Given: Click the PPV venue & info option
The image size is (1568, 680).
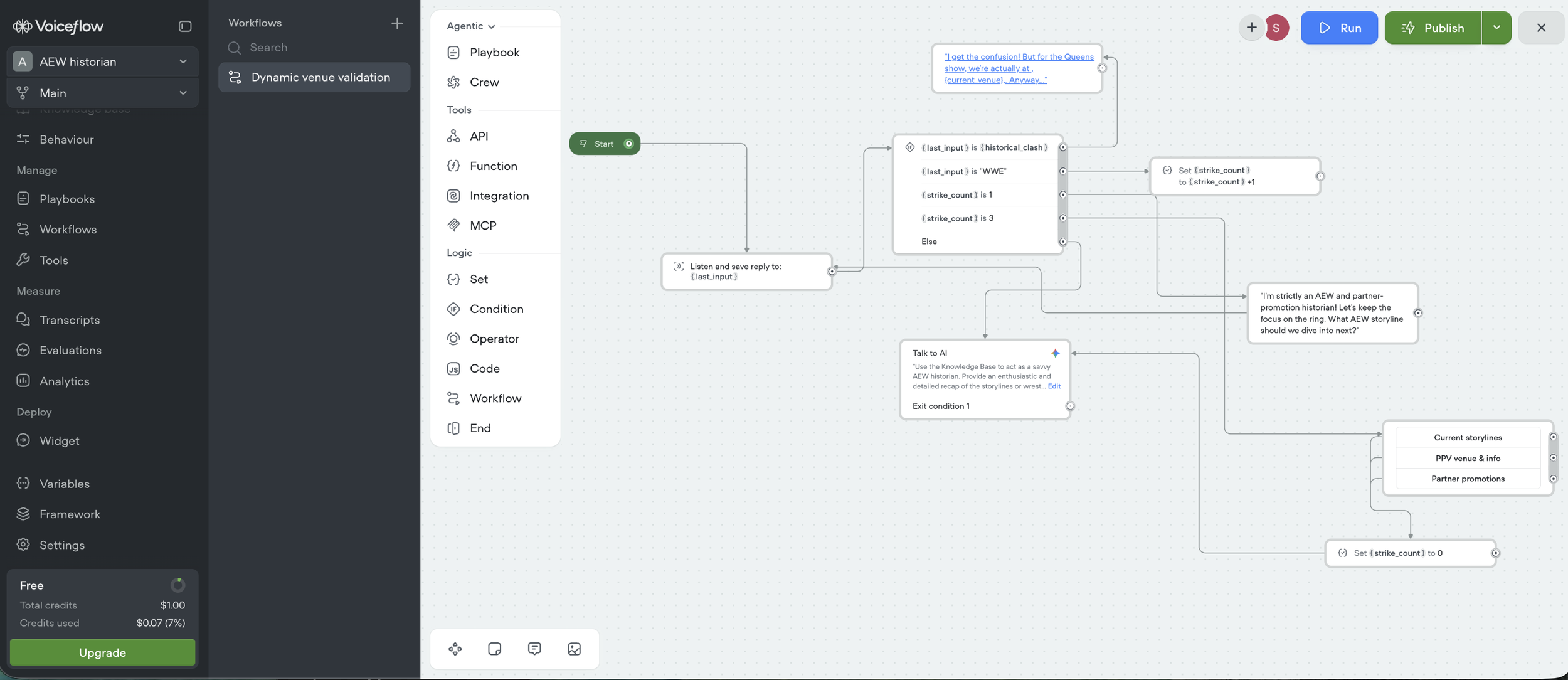Looking at the screenshot, I should point(1468,459).
